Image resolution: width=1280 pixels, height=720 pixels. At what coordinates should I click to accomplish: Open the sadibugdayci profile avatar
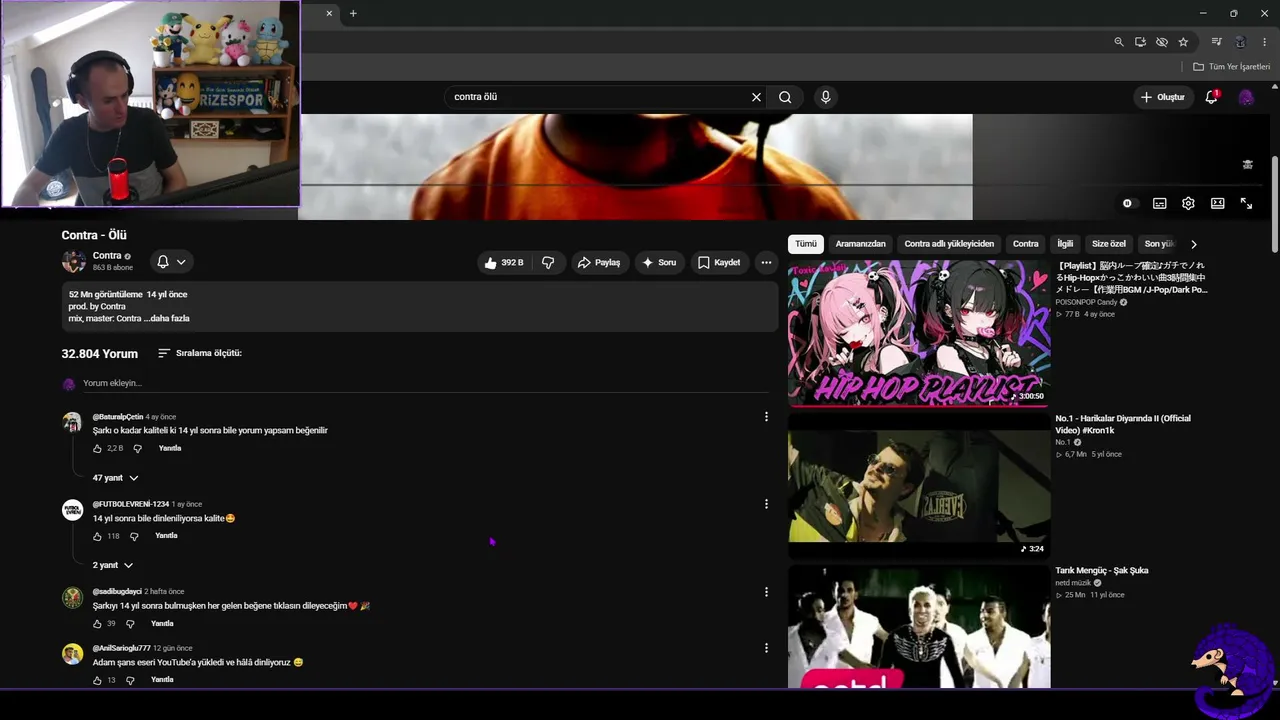72,598
